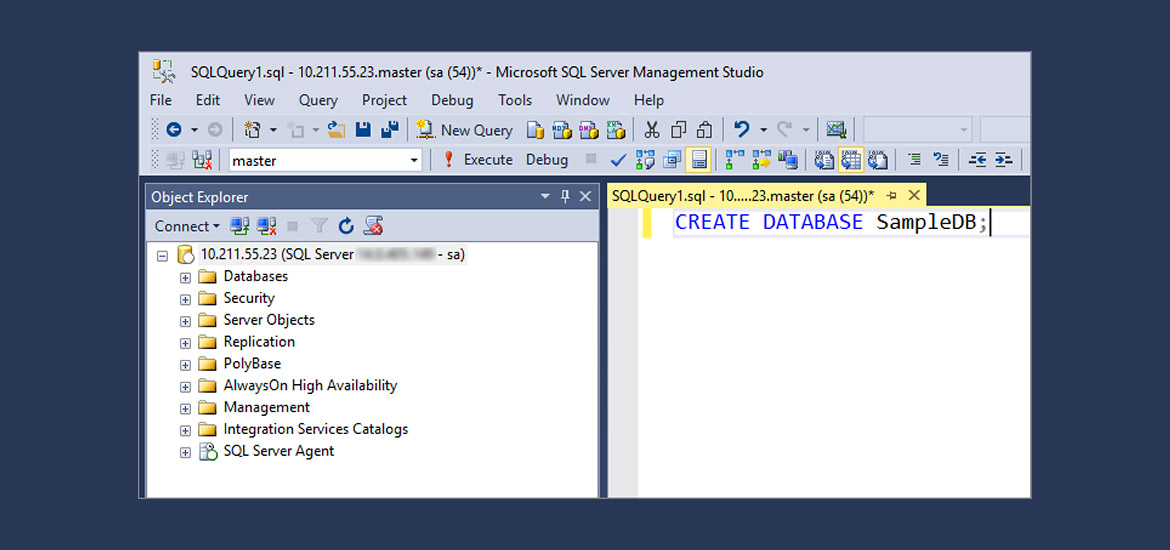Click the icon right of Refresh in Object Explorer
This screenshot has height=550, width=1170.
[x=373, y=225]
